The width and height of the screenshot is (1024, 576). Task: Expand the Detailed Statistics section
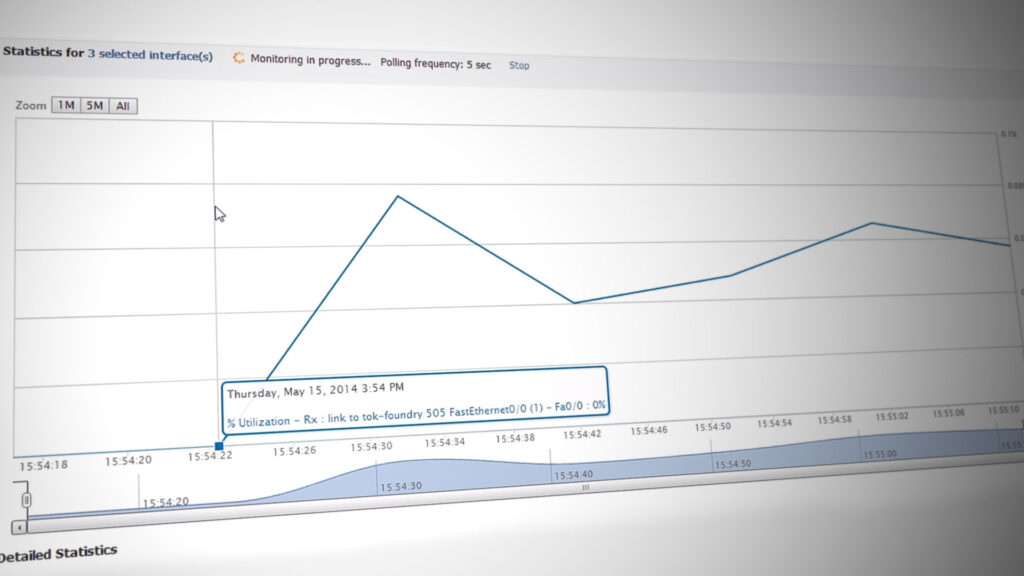(x=58, y=551)
